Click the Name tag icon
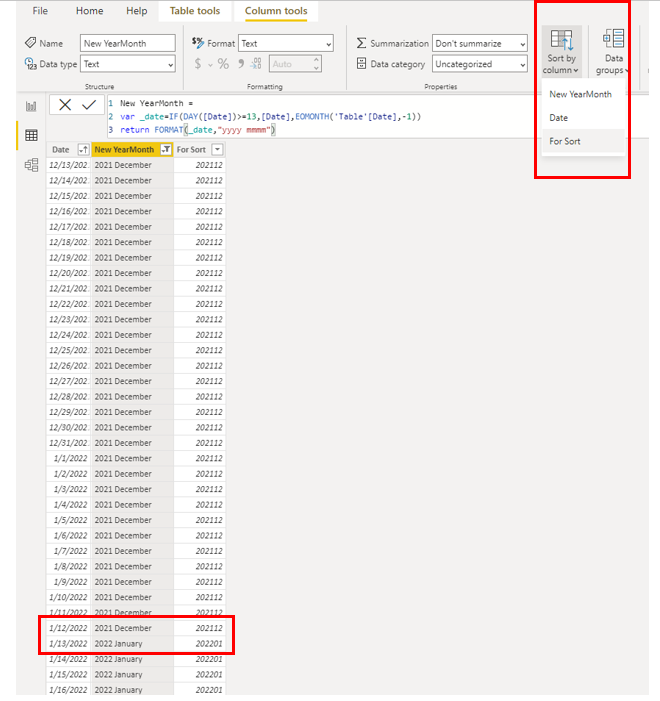The width and height of the screenshot is (660, 701). [30, 43]
